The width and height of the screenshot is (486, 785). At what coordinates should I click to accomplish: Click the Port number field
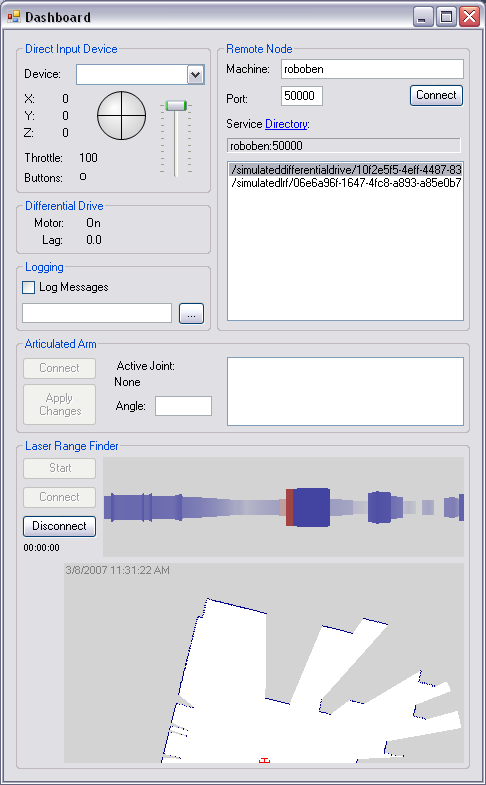[302, 96]
